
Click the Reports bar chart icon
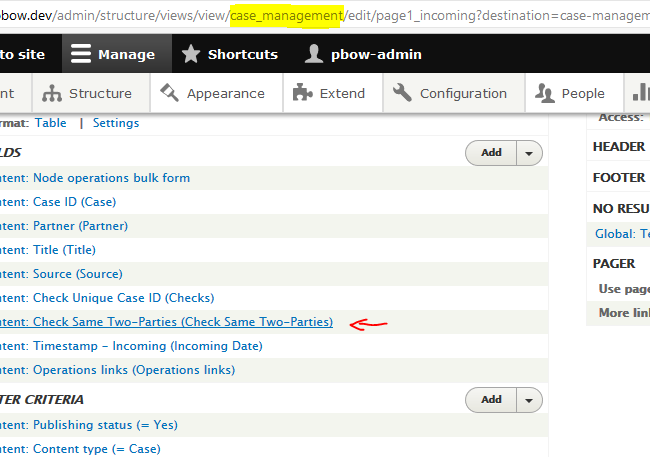(641, 92)
